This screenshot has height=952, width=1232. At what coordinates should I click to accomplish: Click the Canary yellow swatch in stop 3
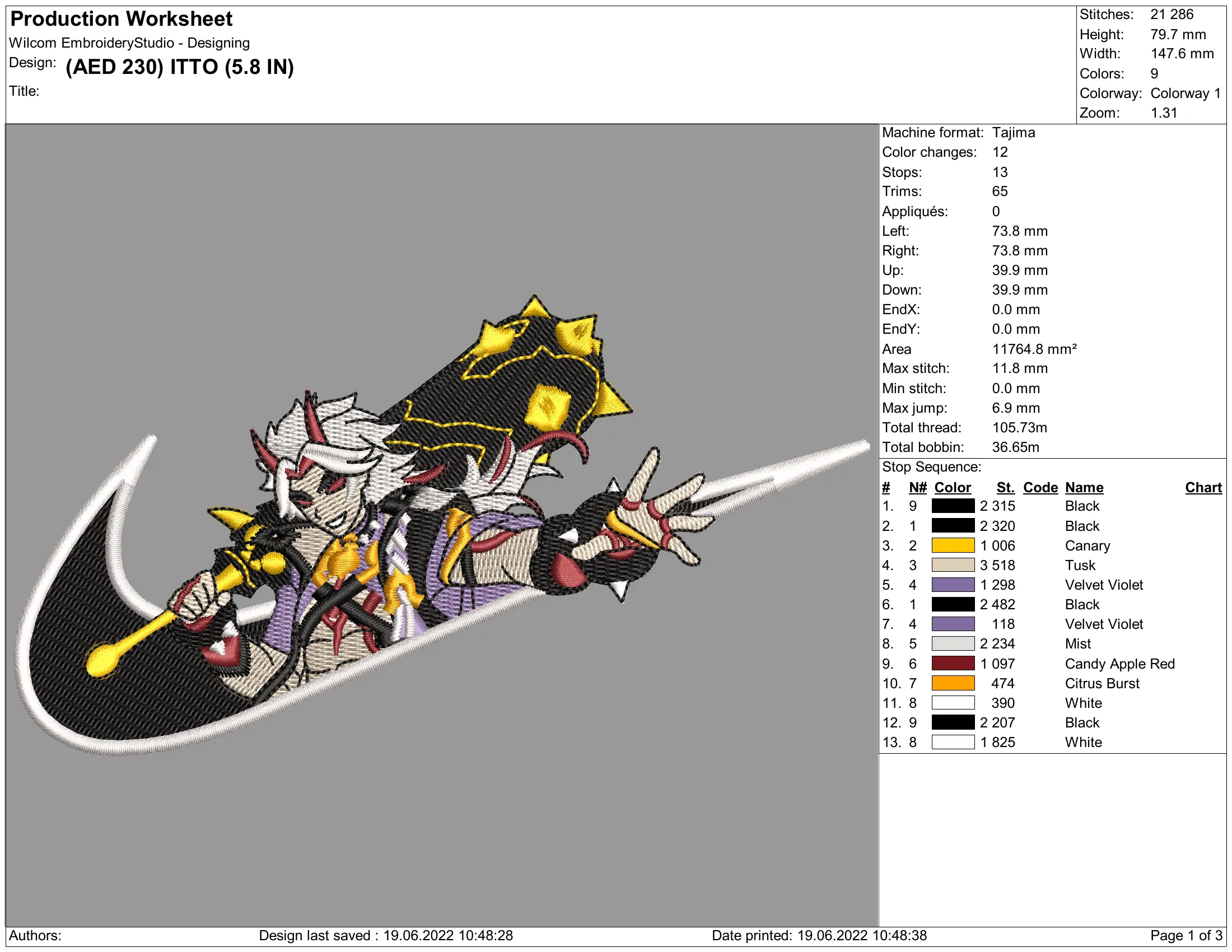coord(953,545)
